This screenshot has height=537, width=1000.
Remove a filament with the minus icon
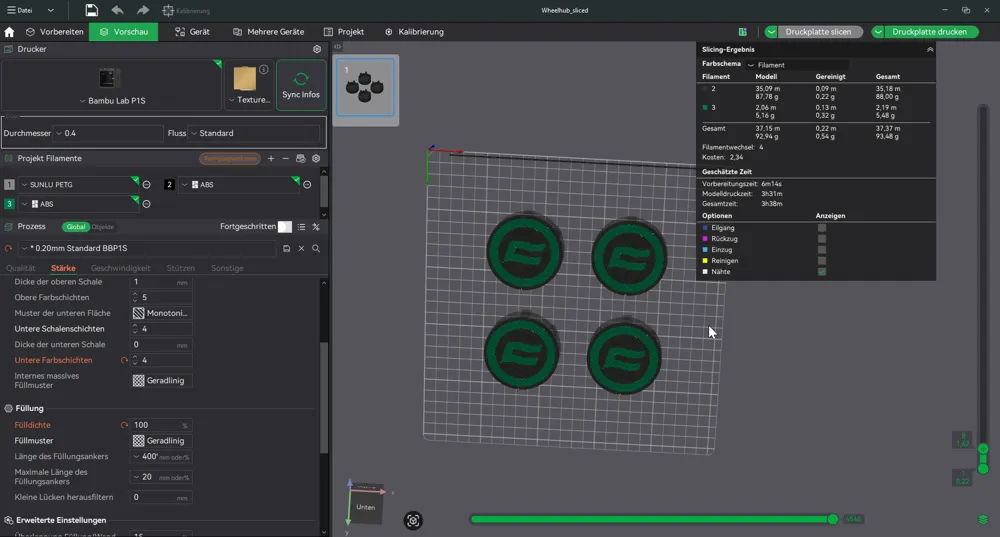[285, 158]
